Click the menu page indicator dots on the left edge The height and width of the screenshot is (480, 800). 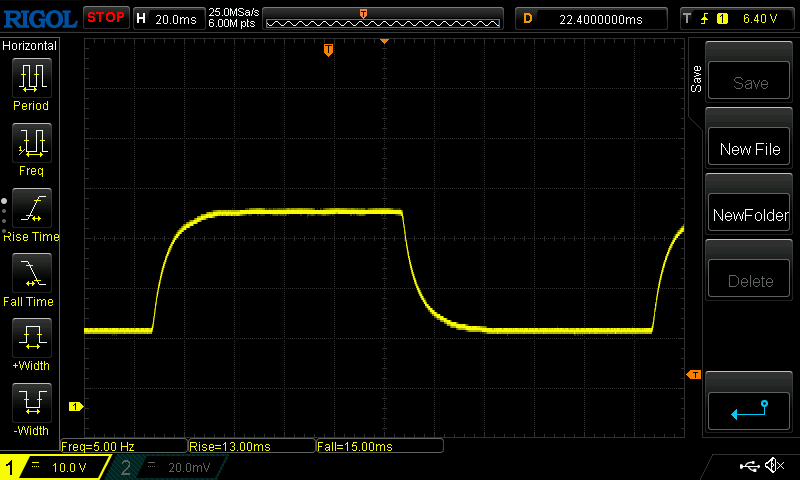pyautogui.click(x=4, y=216)
